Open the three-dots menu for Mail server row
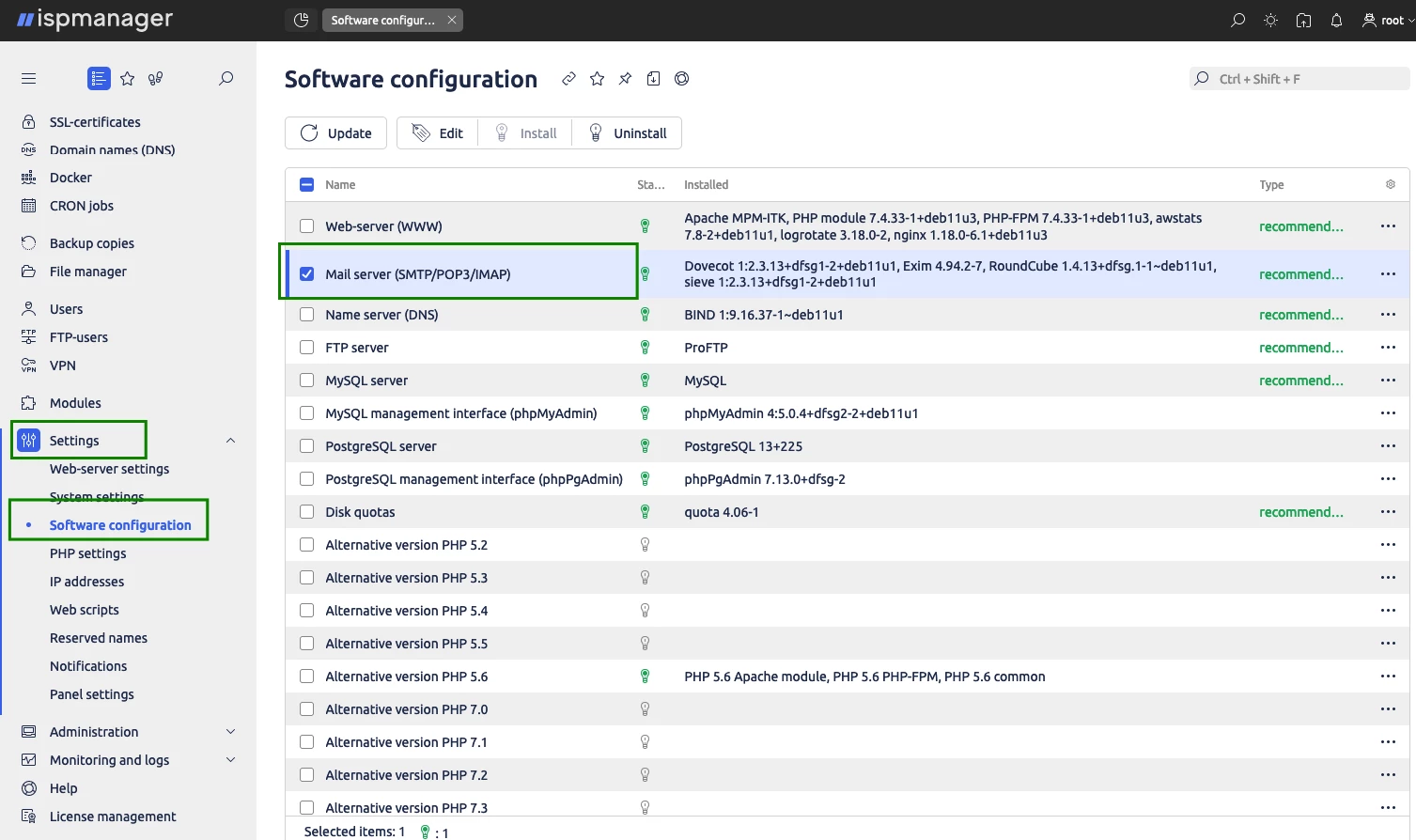 point(1388,274)
